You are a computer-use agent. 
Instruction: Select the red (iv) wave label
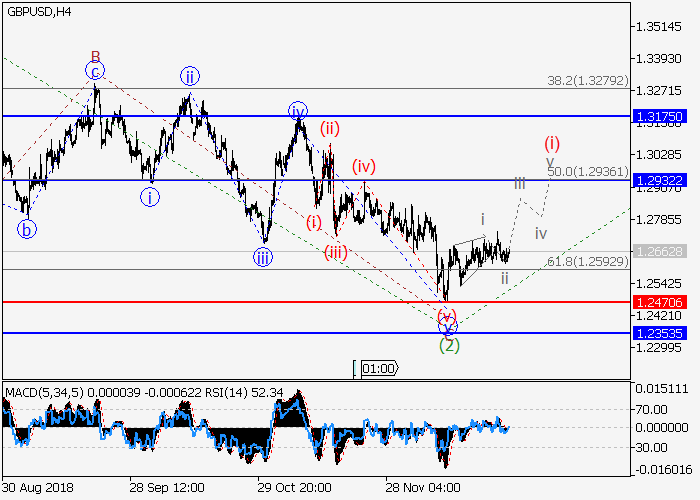pyautogui.click(x=364, y=167)
